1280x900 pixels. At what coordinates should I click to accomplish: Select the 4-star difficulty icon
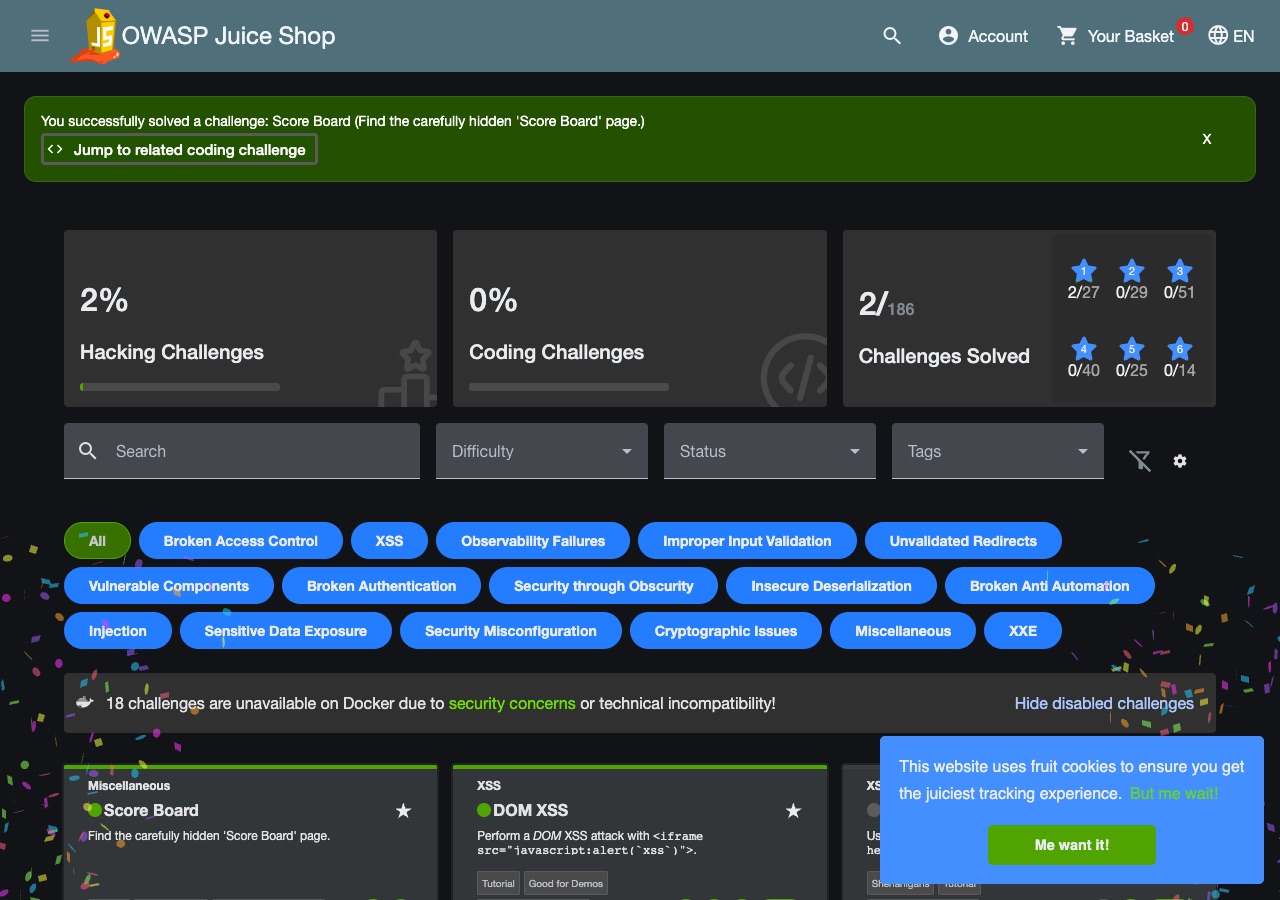(1084, 349)
